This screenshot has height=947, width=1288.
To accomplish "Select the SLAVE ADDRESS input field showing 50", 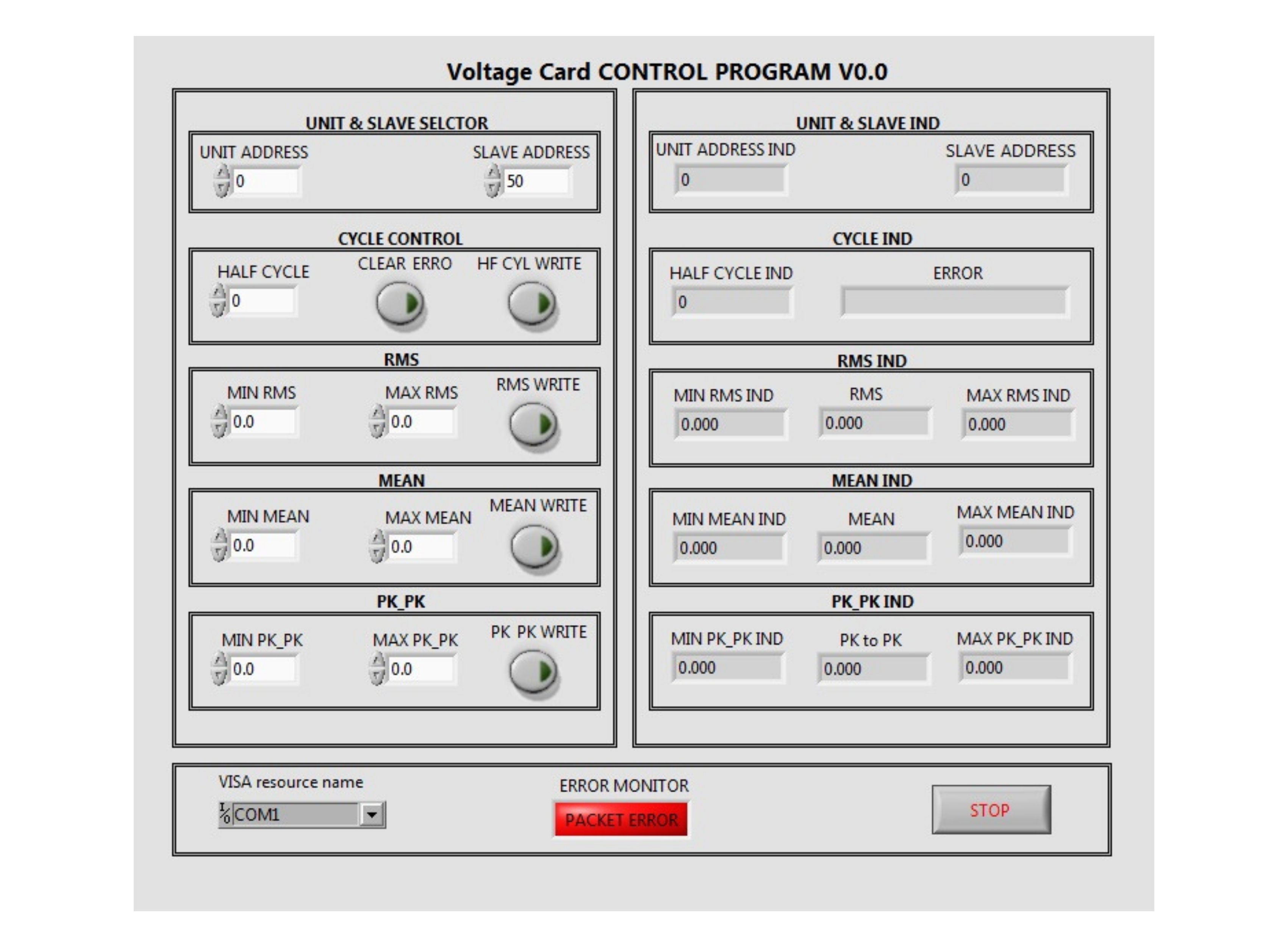I will coord(536,181).
